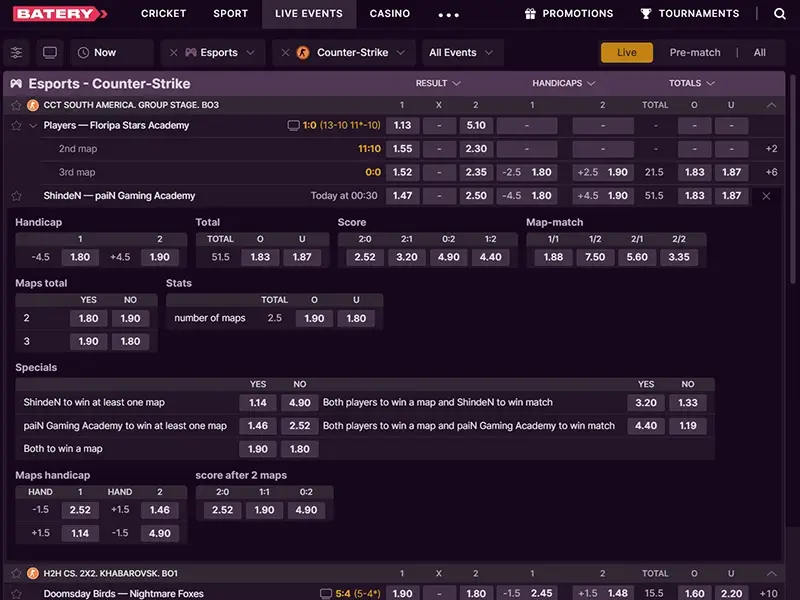800x600 pixels.
Task: Pick ShindeN to win at least one map YES 1.14
Action: 258,403
